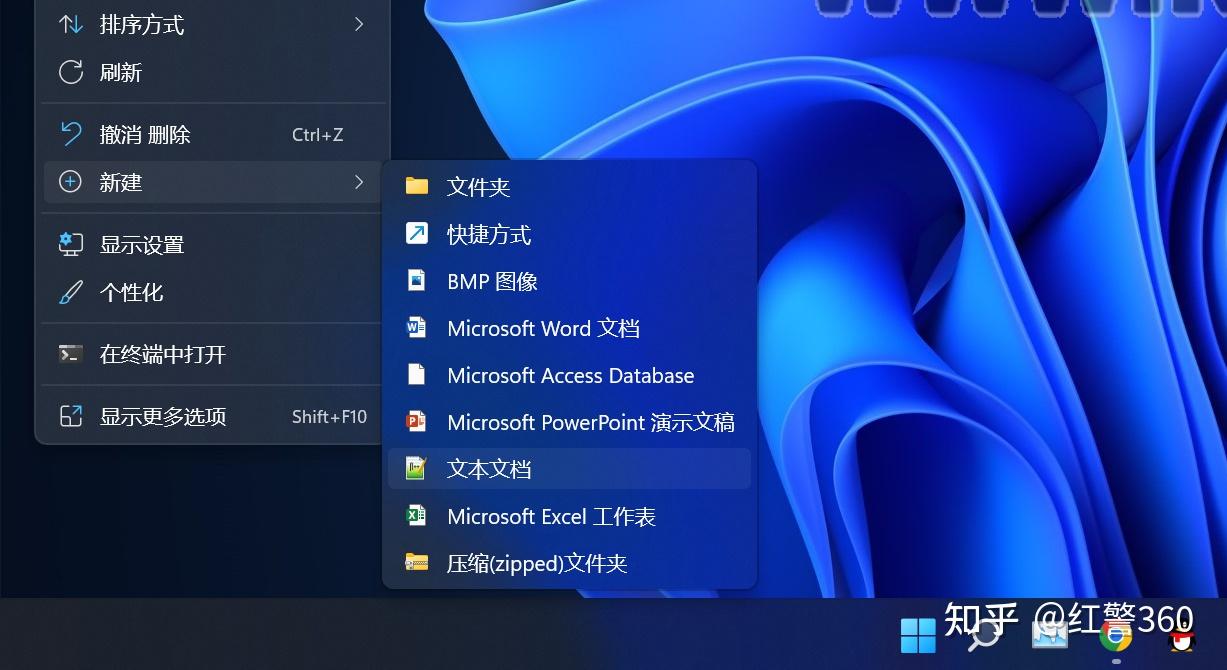Click the blank Access Database file icon
Viewport: 1227px width, 670px height.
(x=416, y=374)
